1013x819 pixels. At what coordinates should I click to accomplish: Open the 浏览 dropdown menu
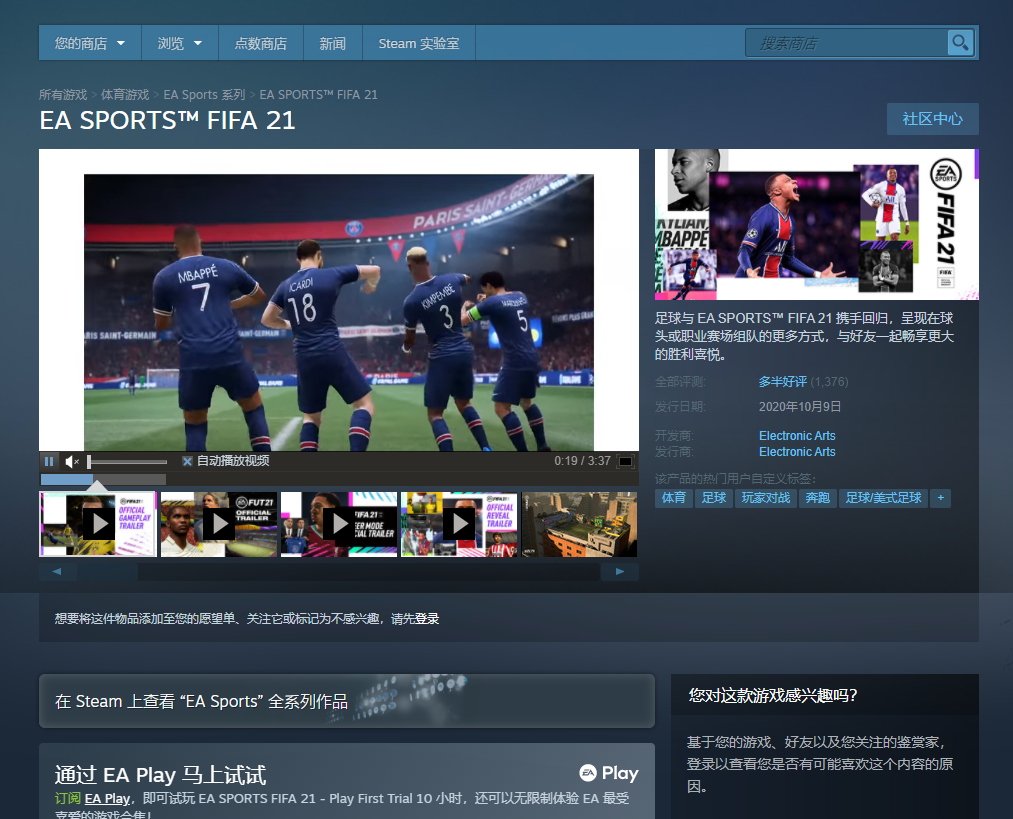(180, 43)
